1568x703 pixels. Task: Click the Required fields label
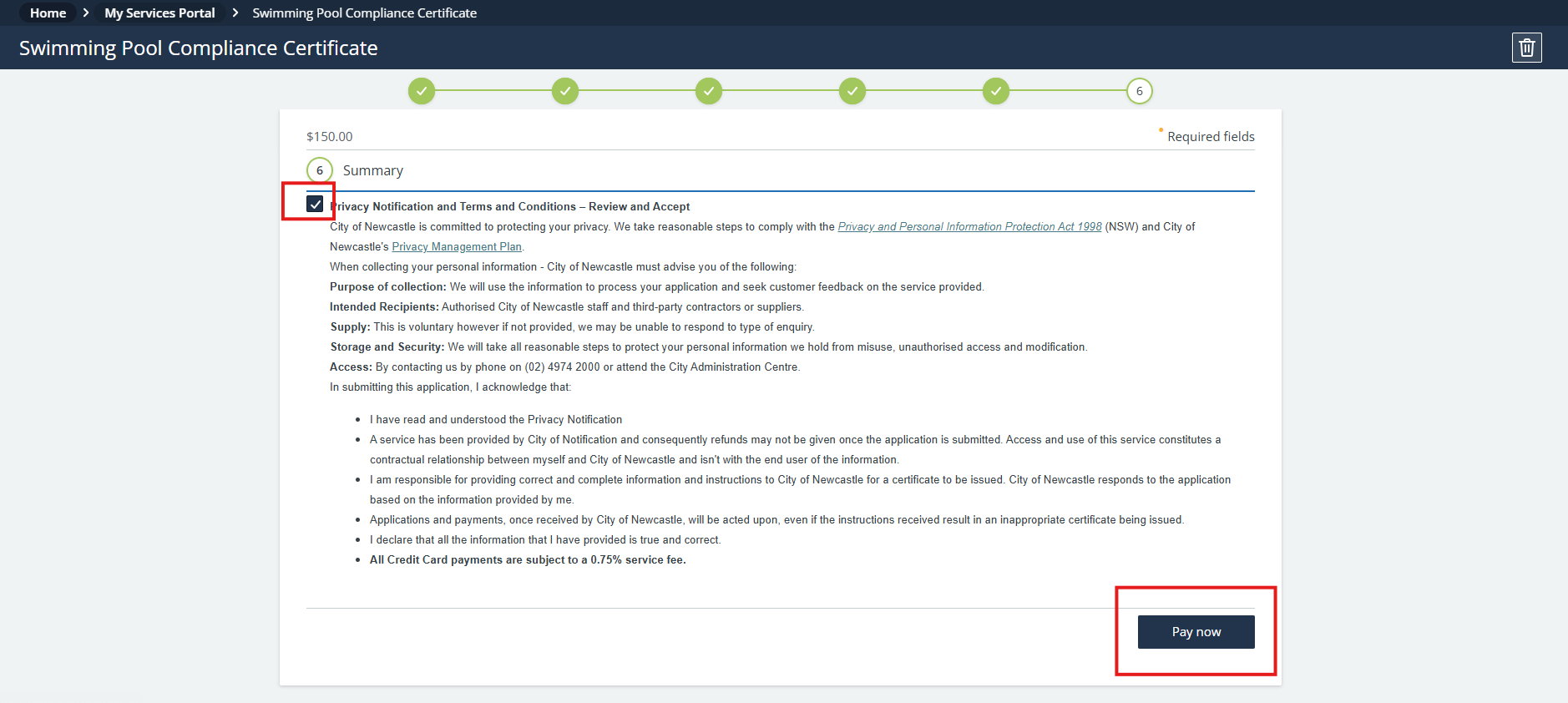tap(1210, 137)
